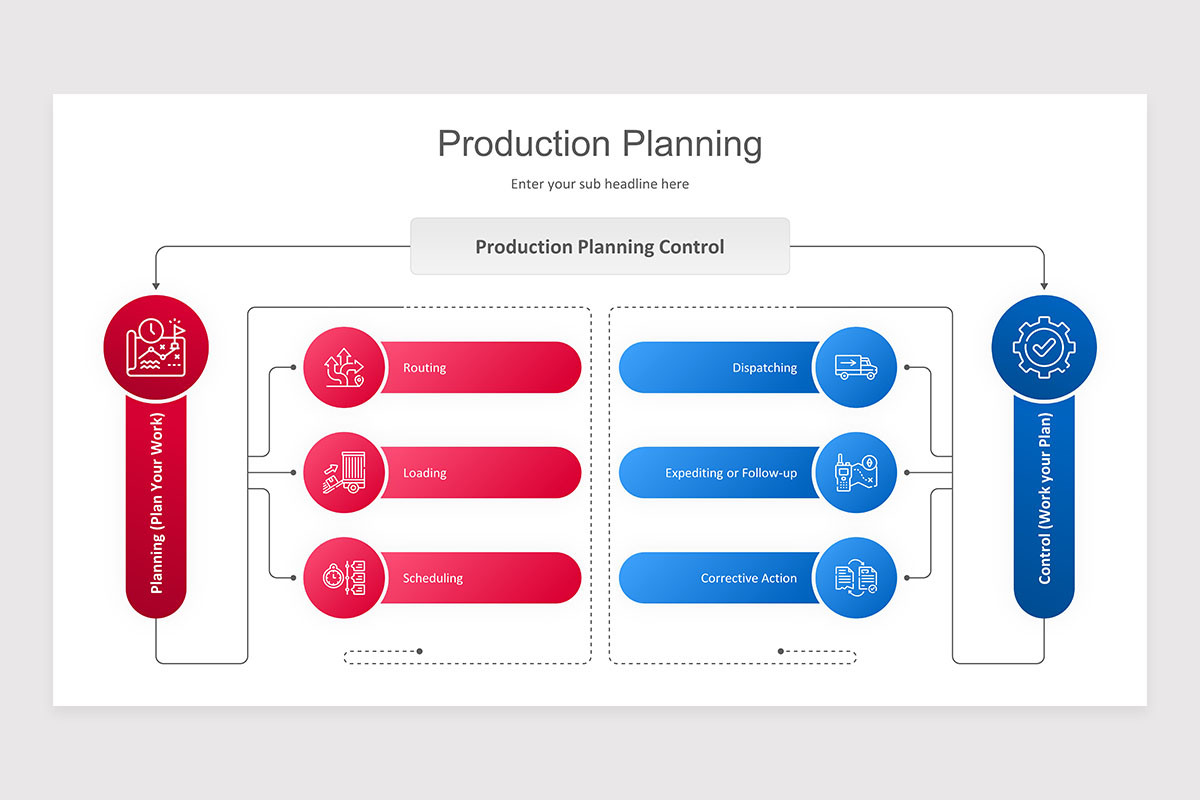The width and height of the screenshot is (1200, 800).
Task: Click the blue Corrective Action bar
Action: coord(720,578)
